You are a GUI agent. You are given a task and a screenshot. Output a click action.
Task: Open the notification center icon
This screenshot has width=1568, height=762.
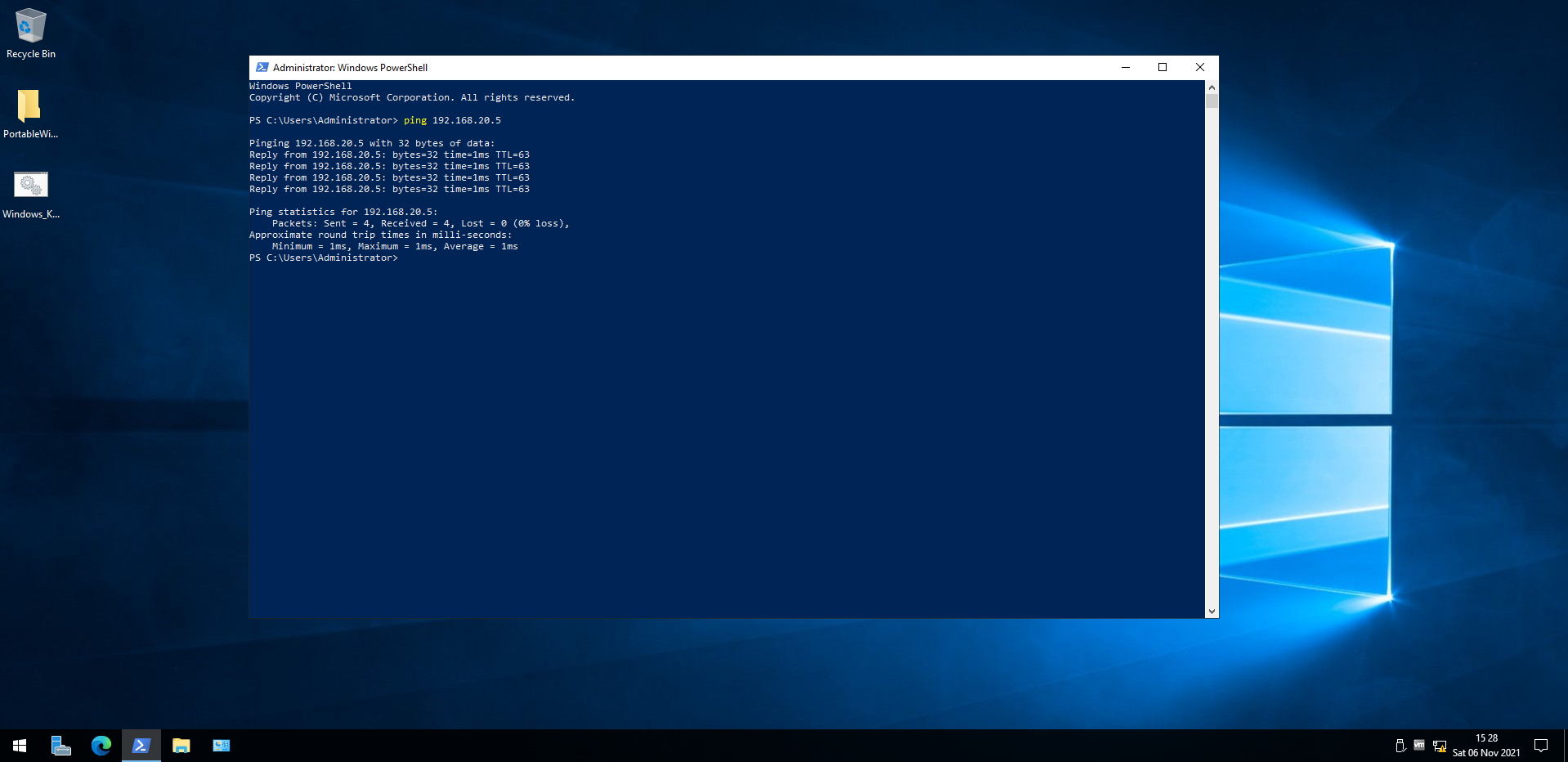1541,746
